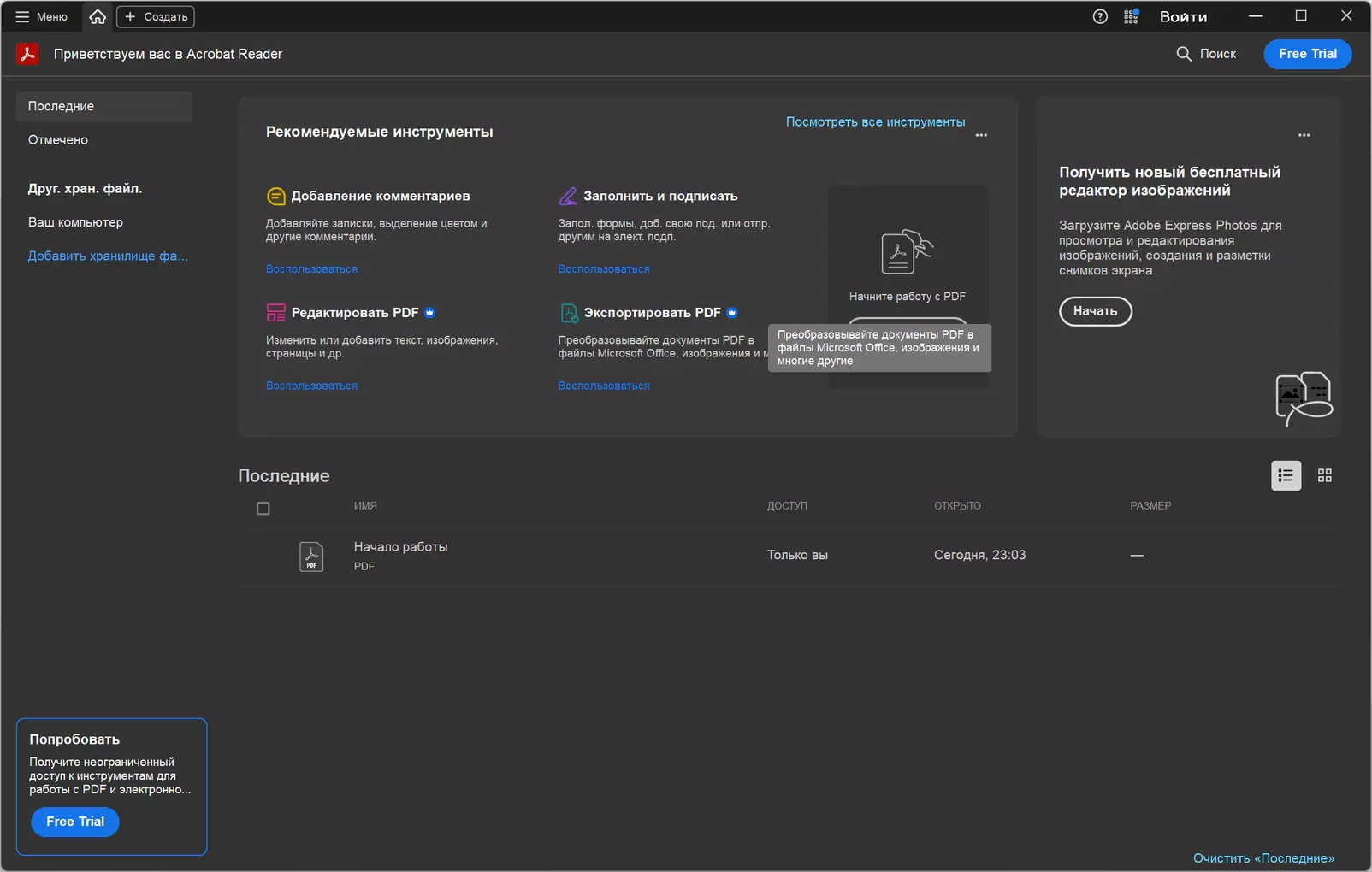Screen dimensions: 1372x872
Task: Click the top Free Trial button
Action: pos(1307,54)
